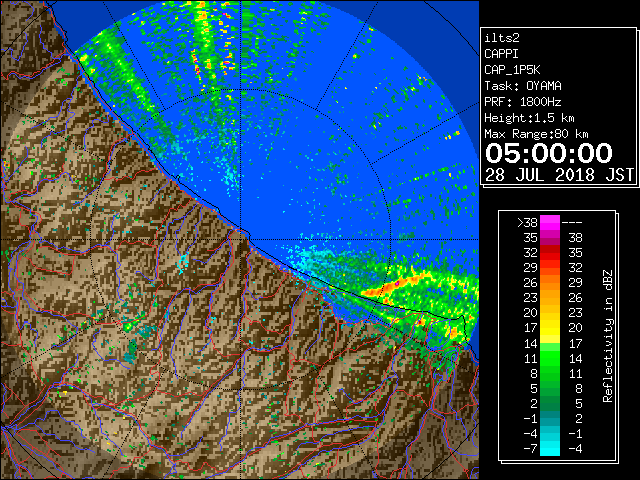
Task: Click the magenta >38 dBZ color swatch
Action: [550, 223]
